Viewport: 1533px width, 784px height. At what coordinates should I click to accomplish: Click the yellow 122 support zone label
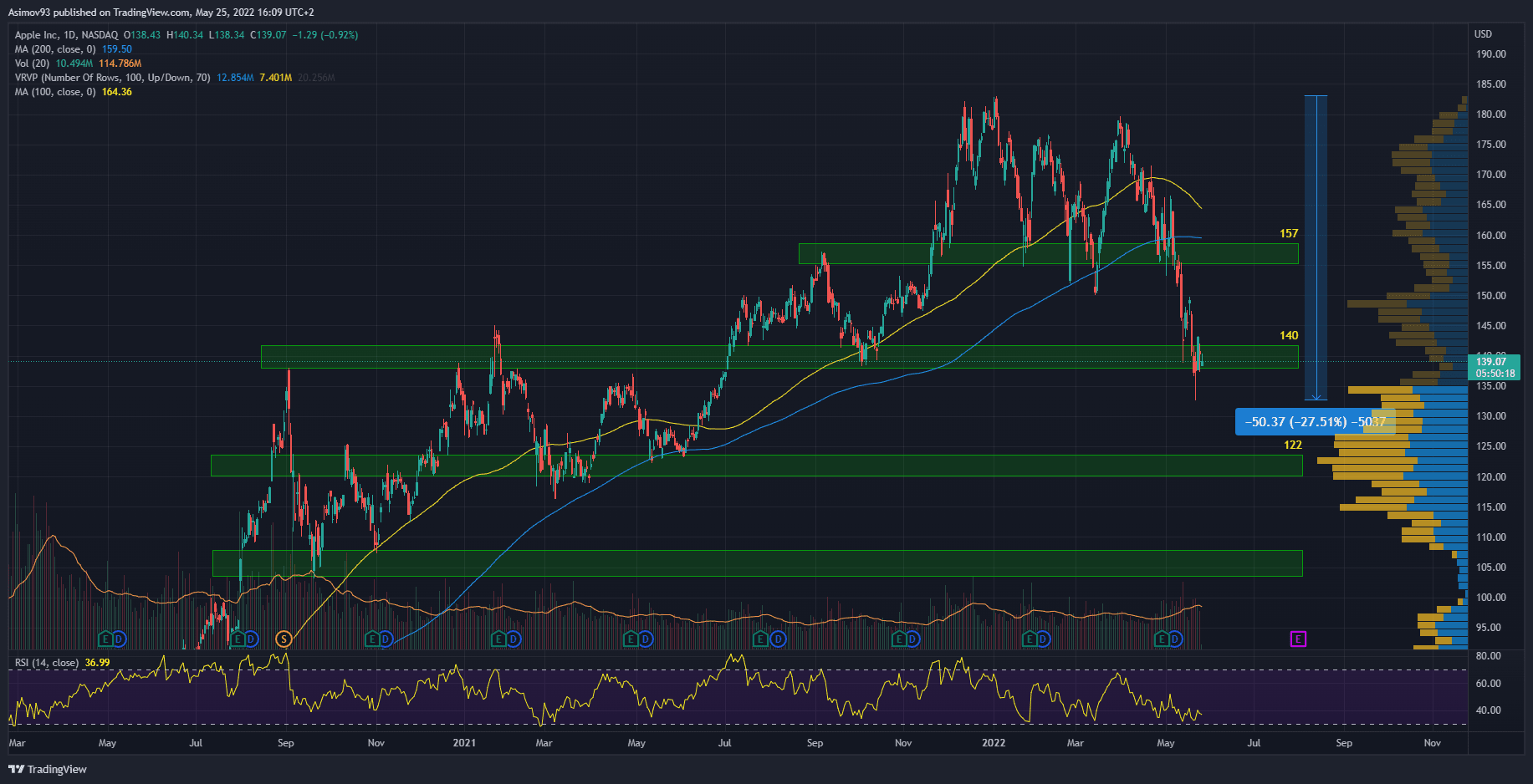tap(1293, 445)
